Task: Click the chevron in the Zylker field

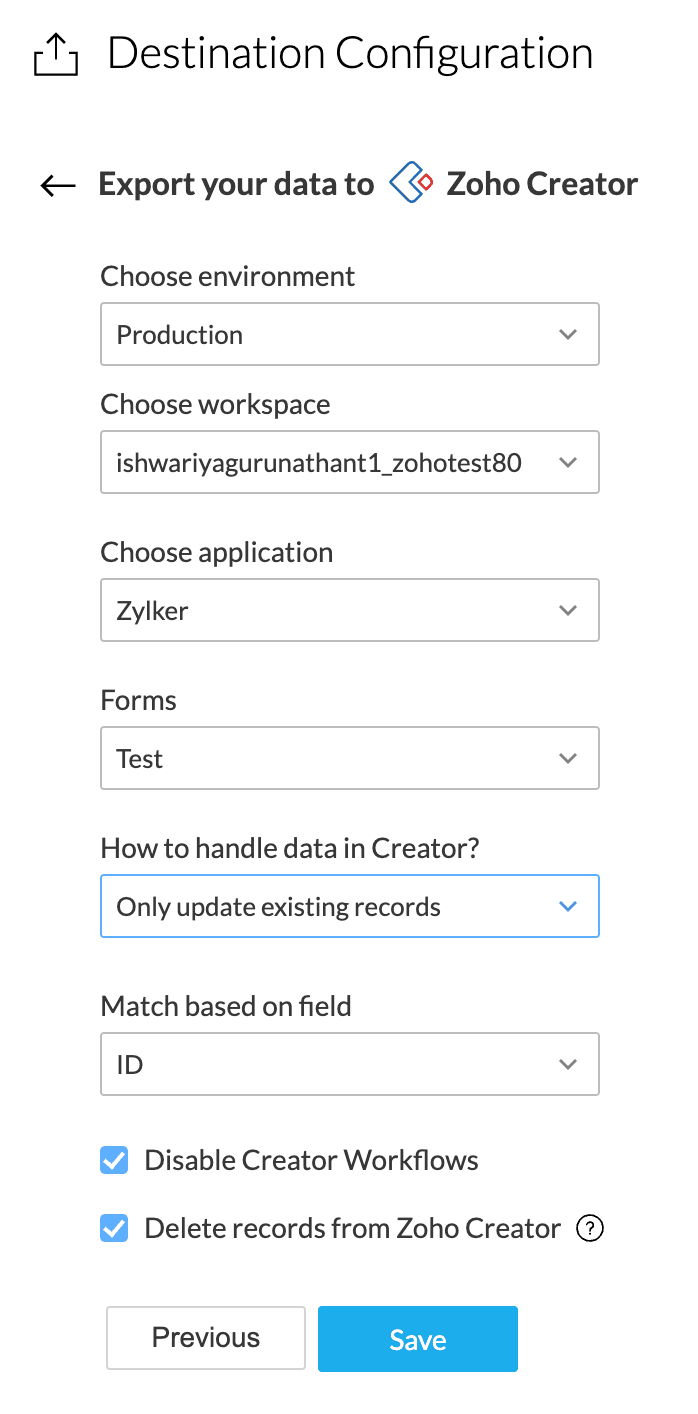Action: [568, 610]
